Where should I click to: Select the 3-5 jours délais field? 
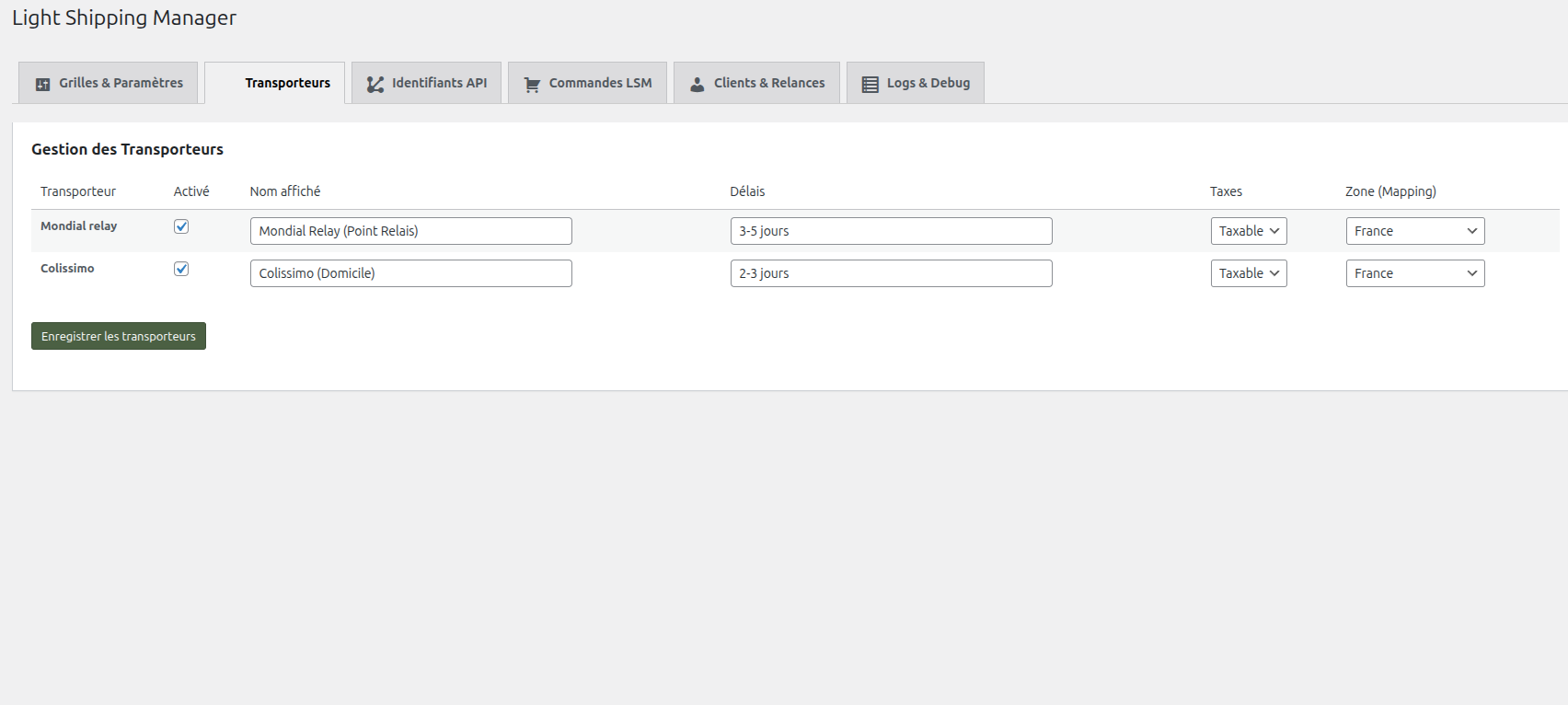point(891,231)
